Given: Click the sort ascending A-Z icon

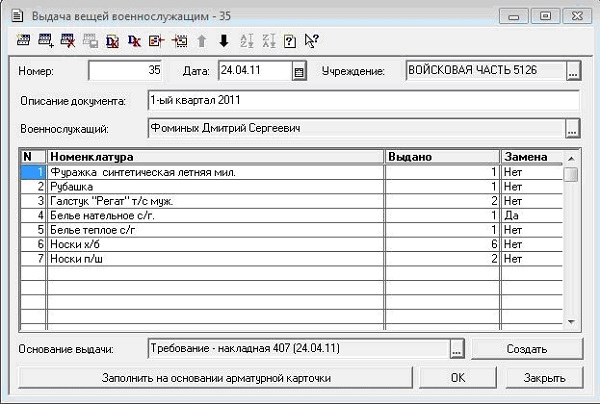Looking at the screenshot, I should (x=245, y=41).
